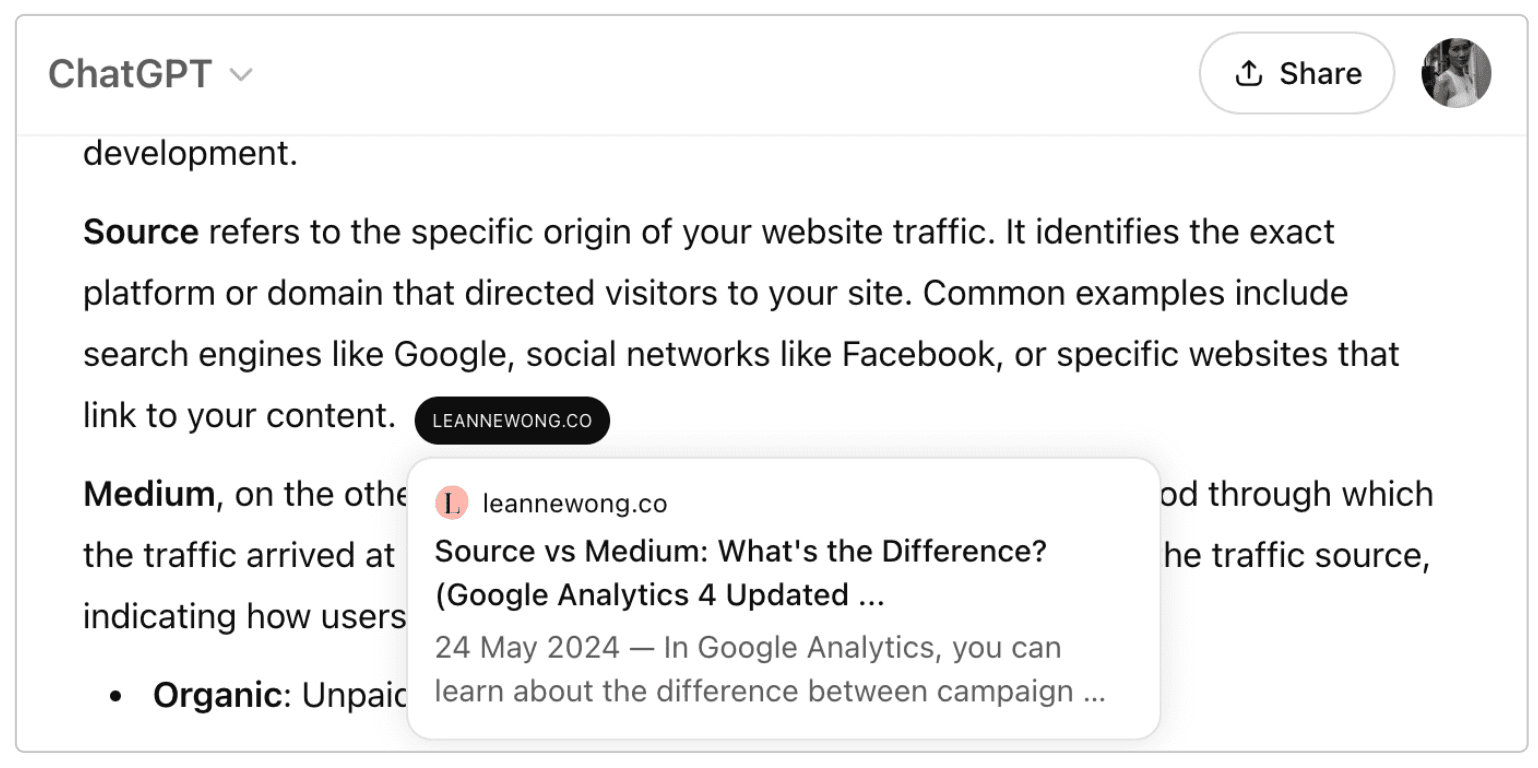Click the LEANNEWONG.CO citation pill

tap(512, 421)
